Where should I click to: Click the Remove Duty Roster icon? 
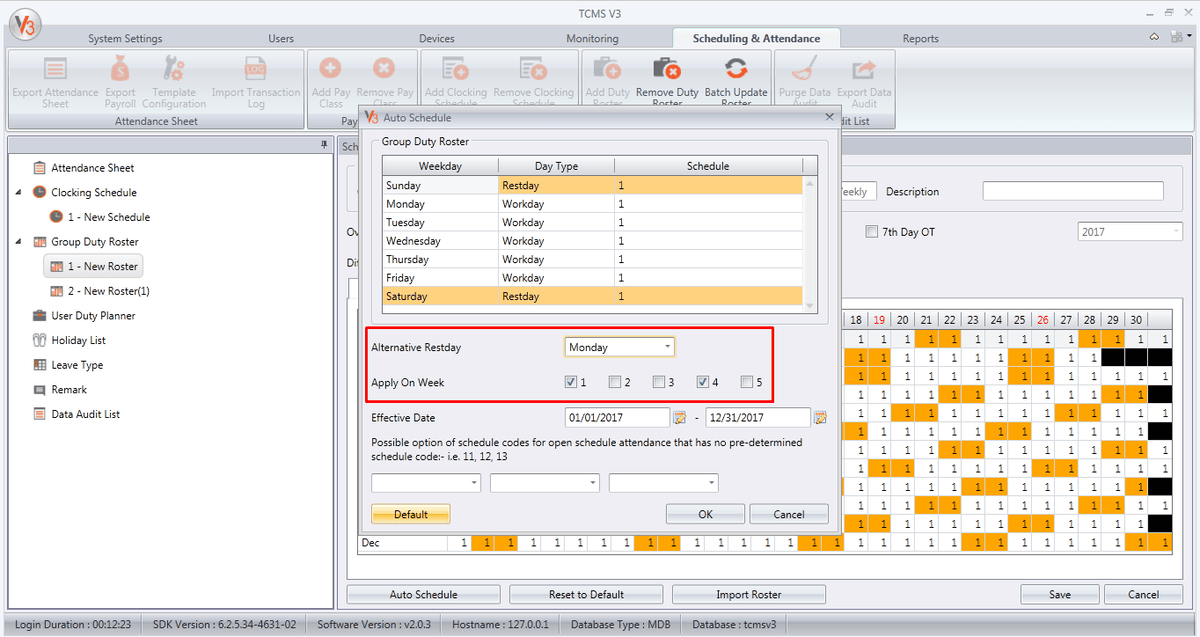667,70
